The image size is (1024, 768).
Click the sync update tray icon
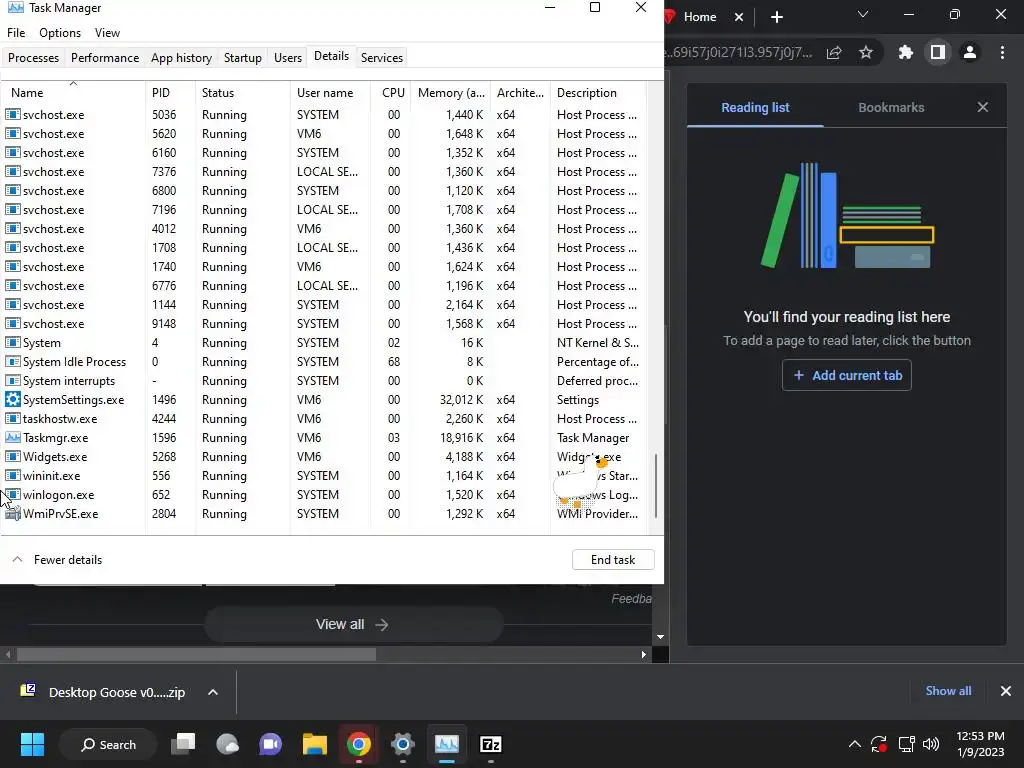[879, 744]
